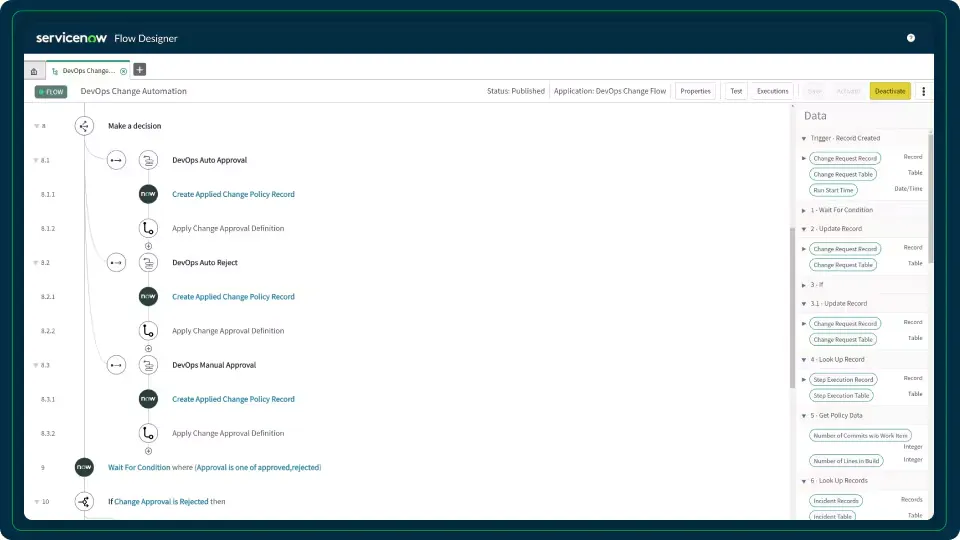The width and height of the screenshot is (960, 540).
Task: Collapse 3.1 - Update Record section
Action: (804, 304)
